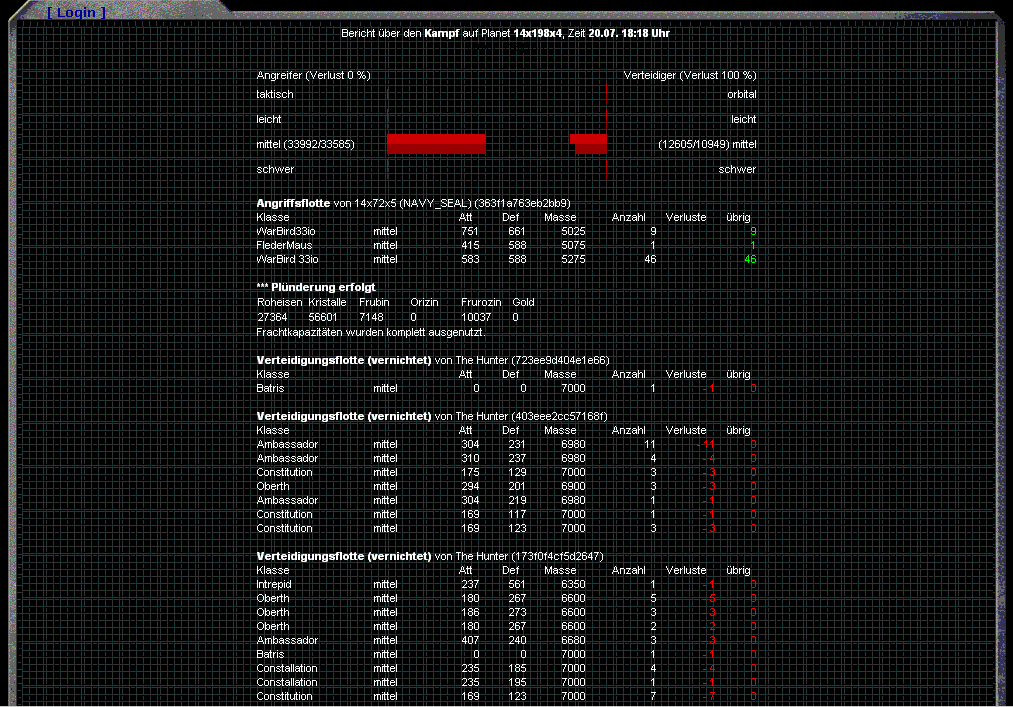The width and height of the screenshot is (1013, 707).
Task: Select the Intrepid ship class row
Action: point(274,584)
